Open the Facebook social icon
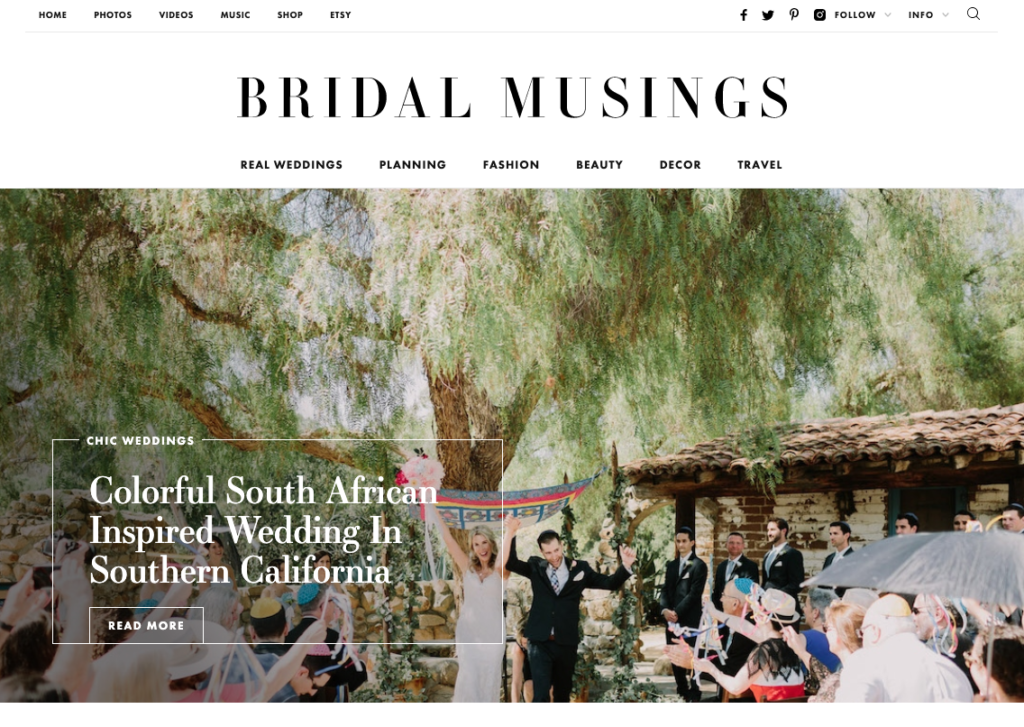Screen dimensions: 1024x727 pos(743,15)
